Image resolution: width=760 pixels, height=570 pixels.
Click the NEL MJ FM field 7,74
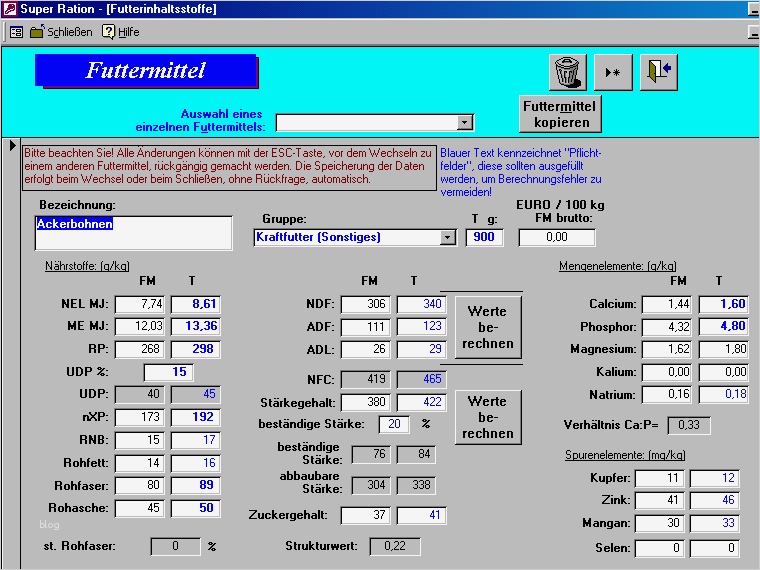click(x=140, y=304)
